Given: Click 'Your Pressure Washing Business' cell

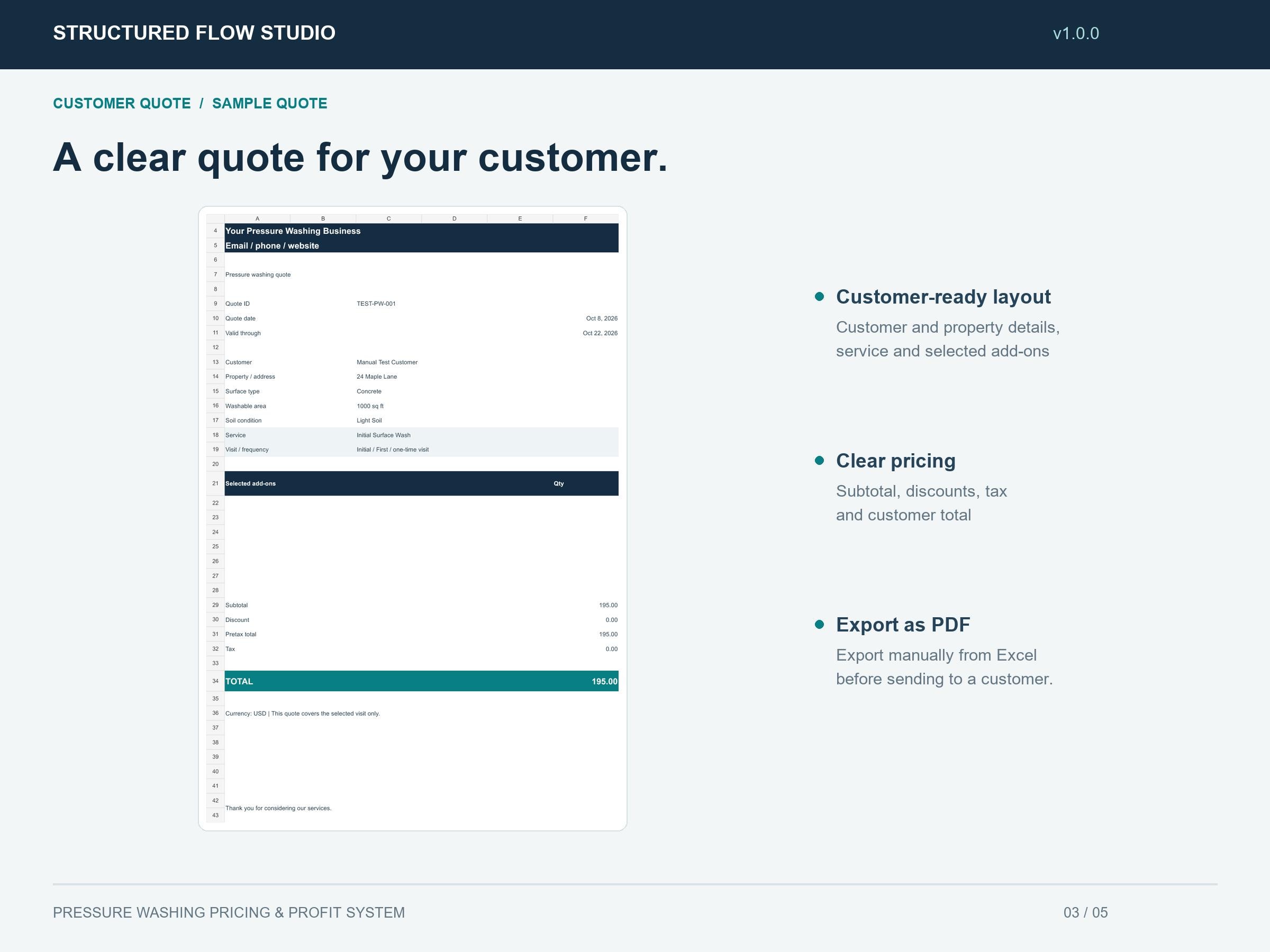Looking at the screenshot, I should point(293,231).
